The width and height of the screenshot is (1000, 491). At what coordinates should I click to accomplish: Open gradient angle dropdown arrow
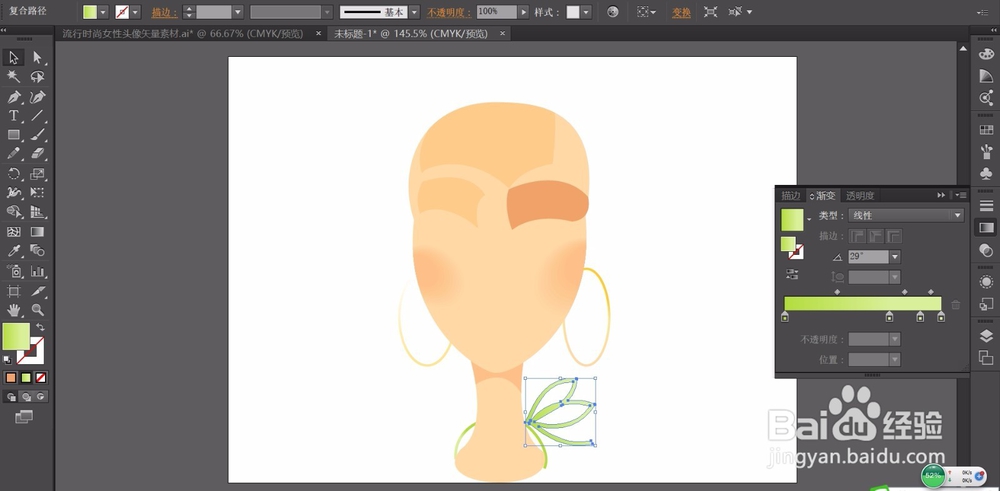pos(895,256)
